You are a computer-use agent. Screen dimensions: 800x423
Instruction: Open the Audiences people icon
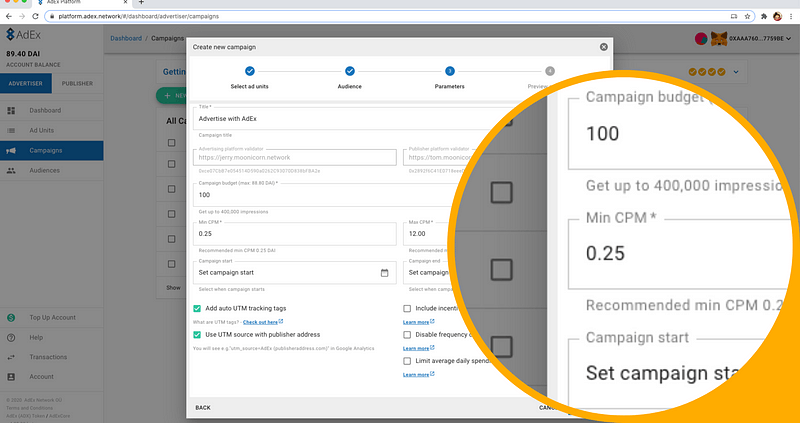[11, 170]
